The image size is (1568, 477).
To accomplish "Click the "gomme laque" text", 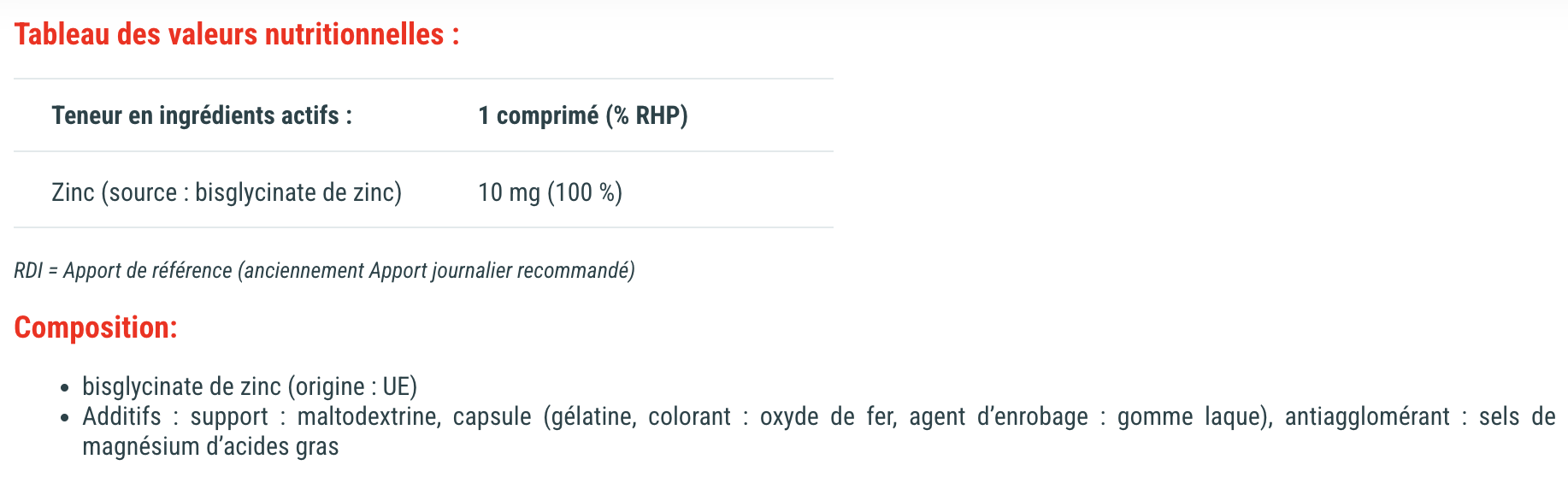I will point(1186,416).
